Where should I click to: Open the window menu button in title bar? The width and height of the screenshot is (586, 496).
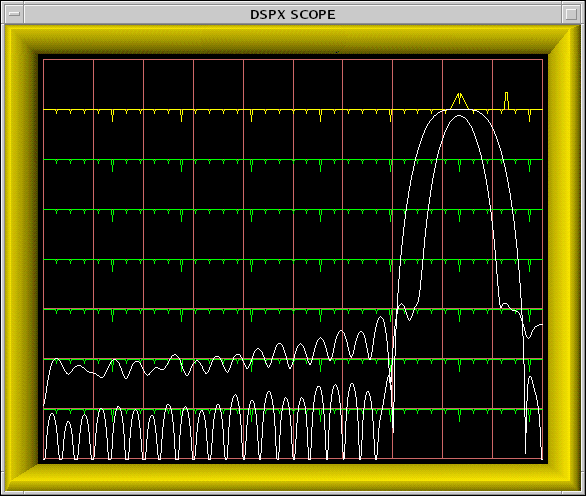click(x=14, y=14)
